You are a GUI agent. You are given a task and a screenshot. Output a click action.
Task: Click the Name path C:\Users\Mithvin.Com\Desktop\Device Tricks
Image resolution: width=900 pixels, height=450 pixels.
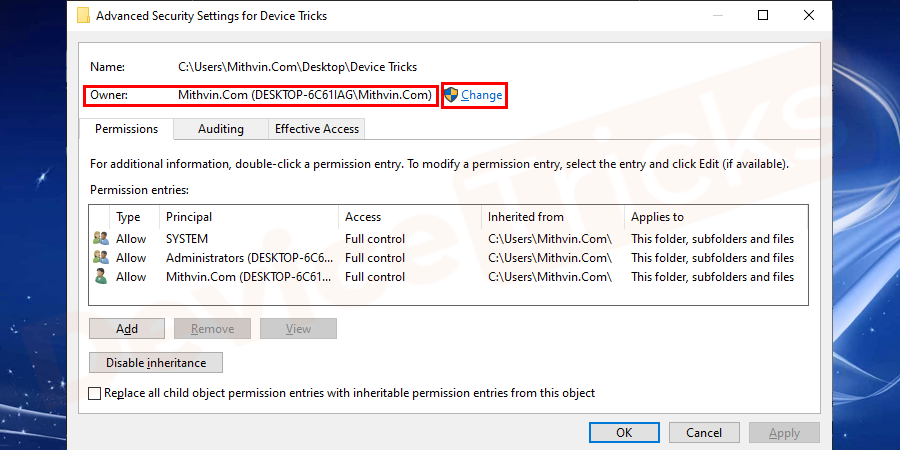click(297, 67)
